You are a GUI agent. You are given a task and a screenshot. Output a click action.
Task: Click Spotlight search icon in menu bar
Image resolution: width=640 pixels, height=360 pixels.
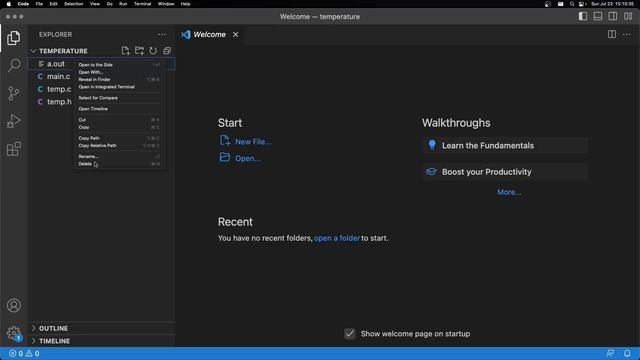tap(572, 4)
